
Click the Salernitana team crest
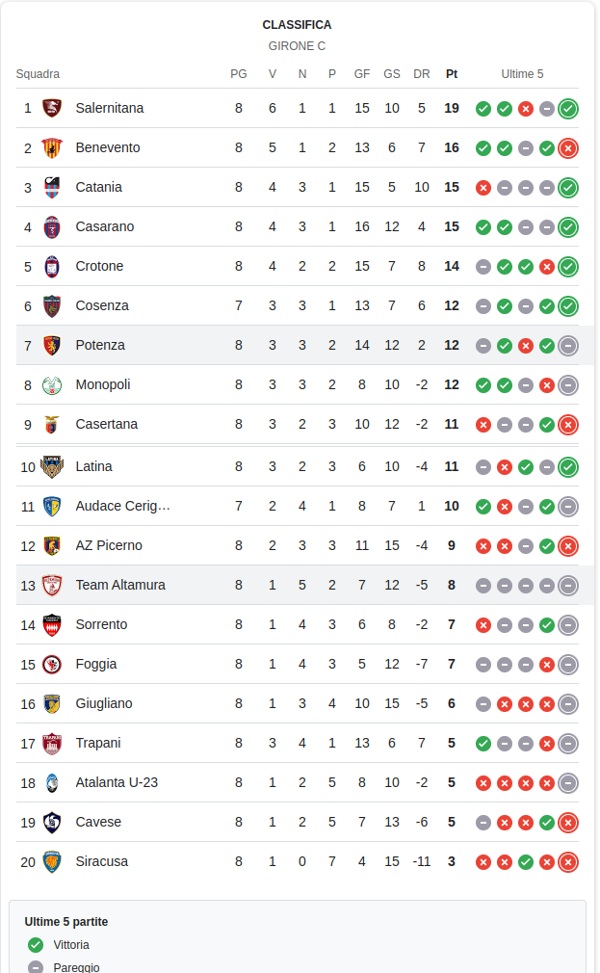pos(52,108)
